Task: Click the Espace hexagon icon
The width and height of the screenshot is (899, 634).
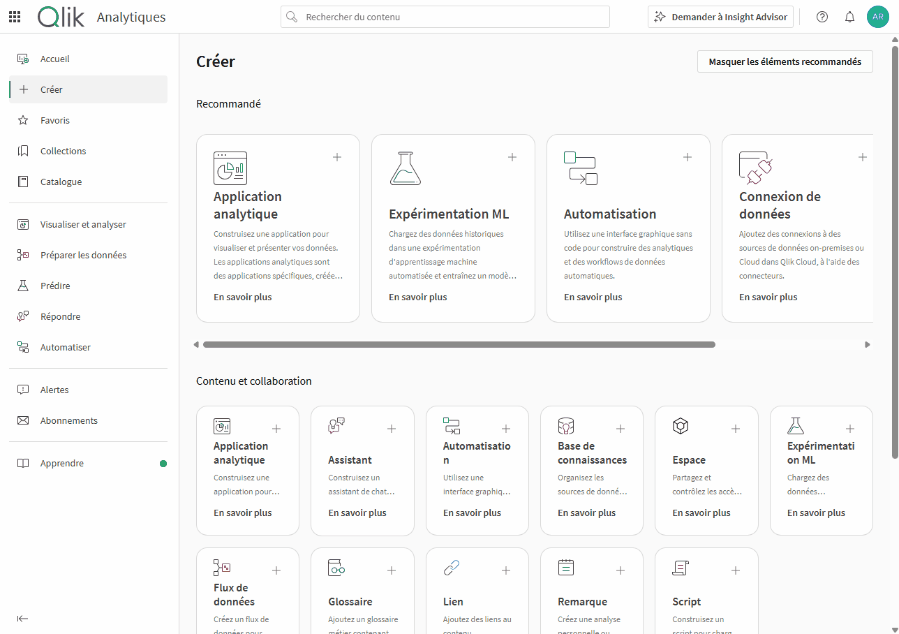Action: pos(680,426)
